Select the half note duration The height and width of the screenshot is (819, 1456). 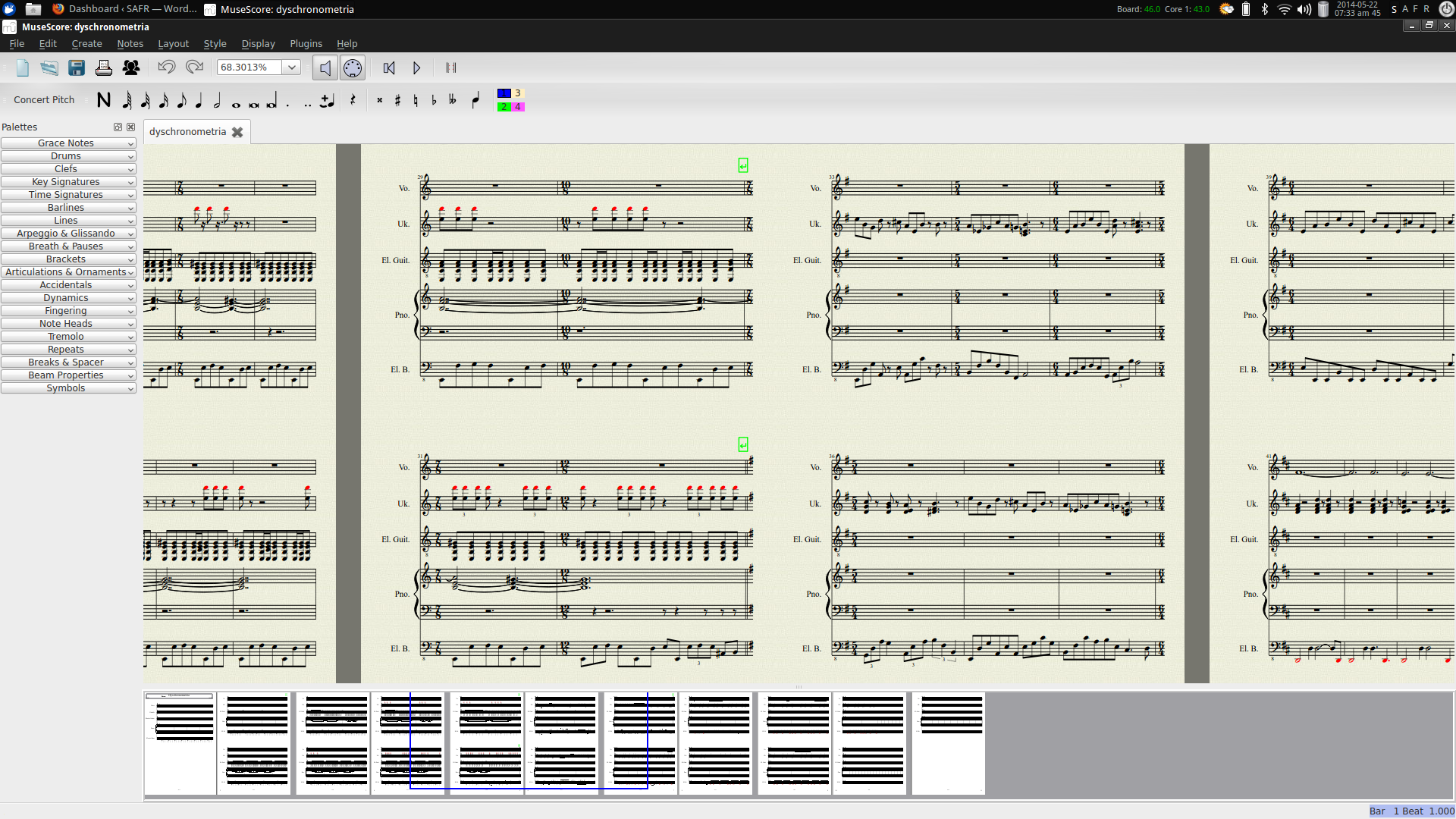(x=218, y=100)
